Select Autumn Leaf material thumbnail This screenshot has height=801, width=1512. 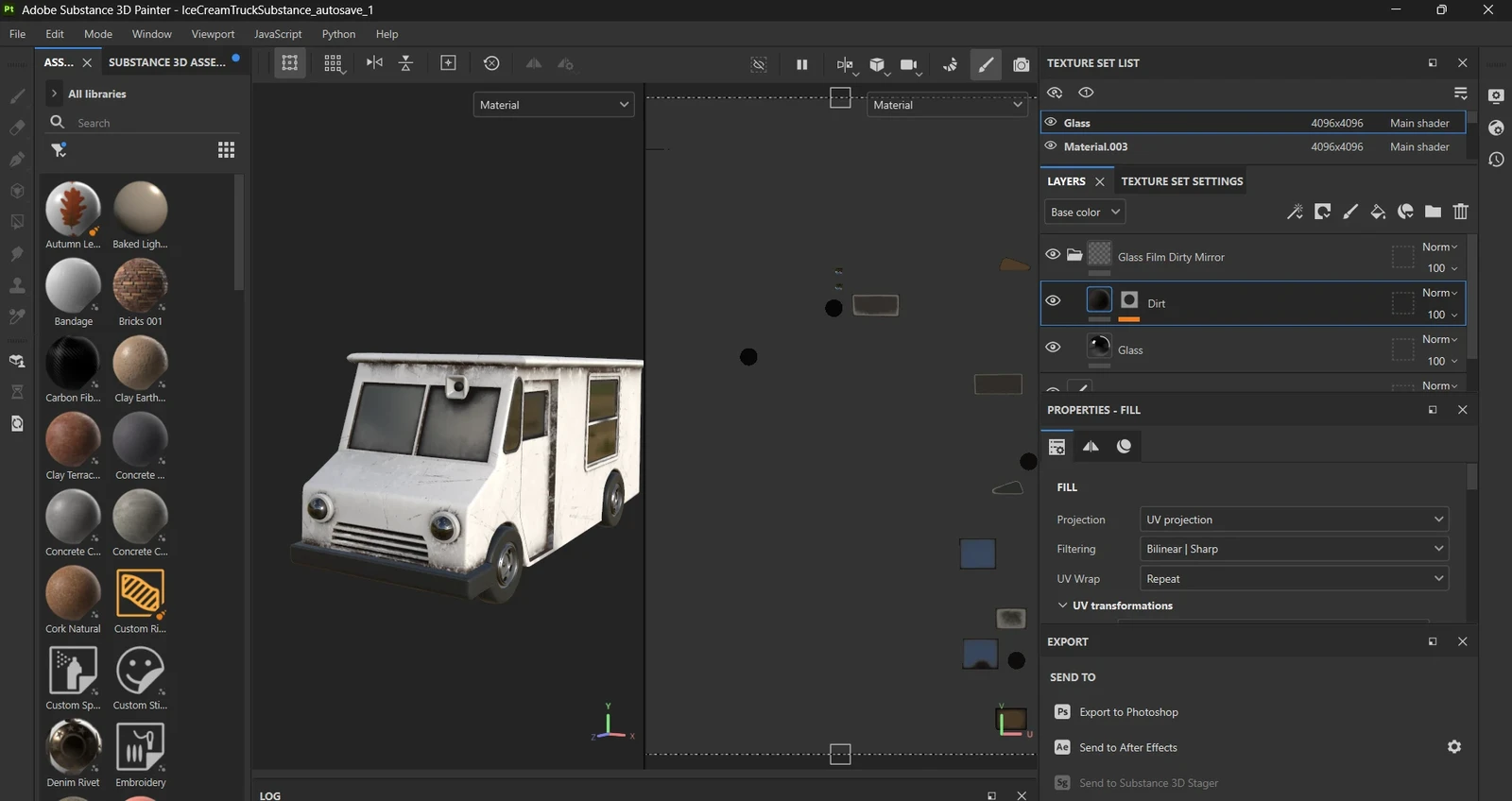[x=73, y=209]
